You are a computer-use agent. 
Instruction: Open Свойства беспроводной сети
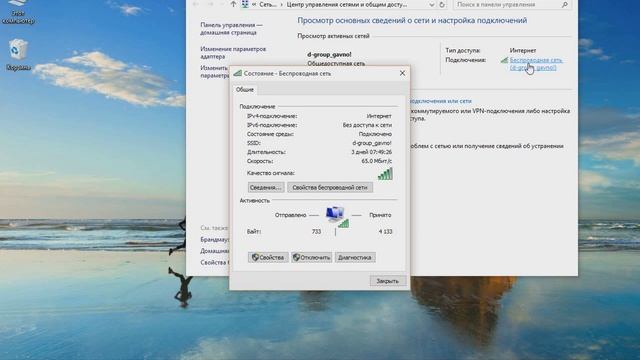pyautogui.click(x=330, y=187)
